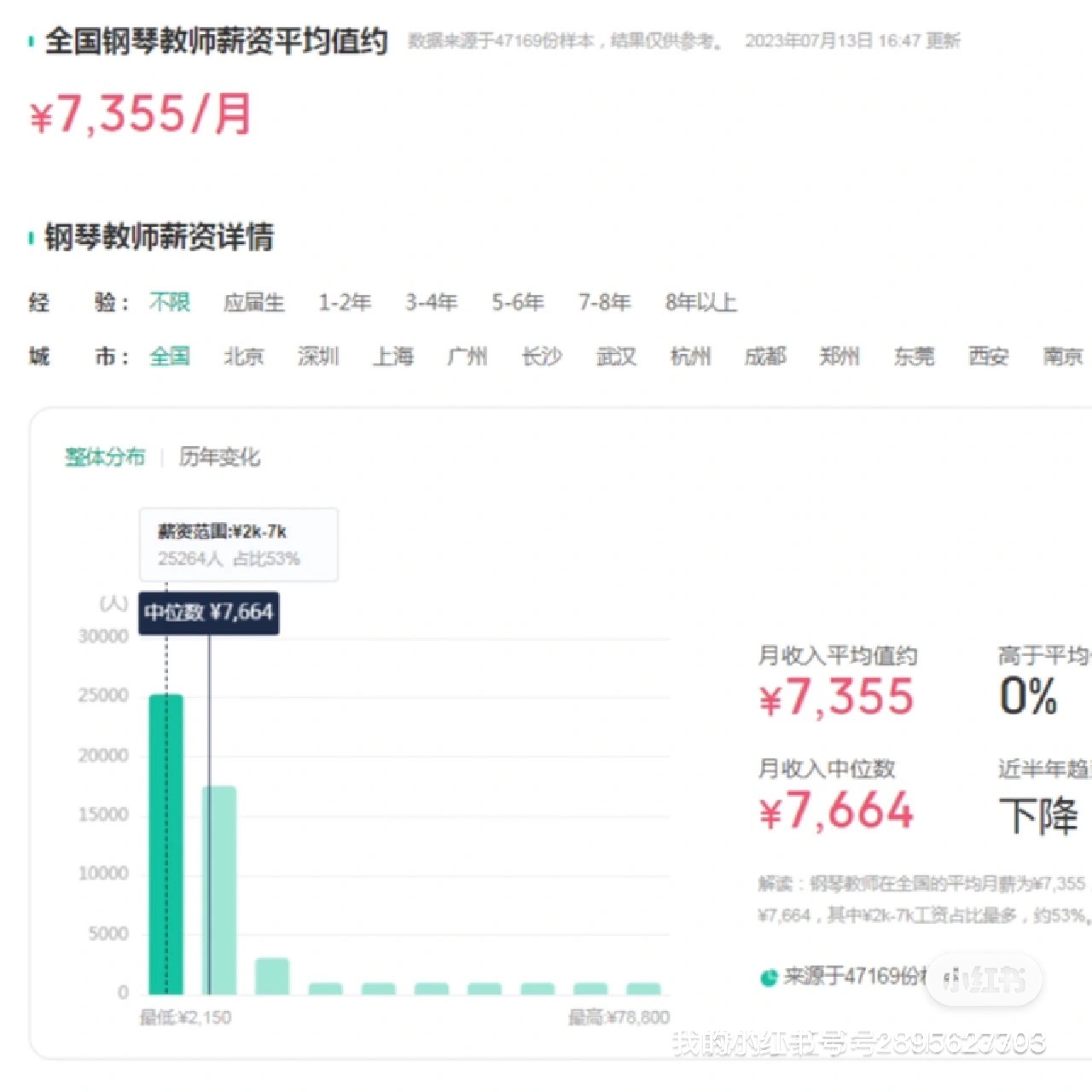
Task: Select the 成都 city filter
Action: (766, 357)
